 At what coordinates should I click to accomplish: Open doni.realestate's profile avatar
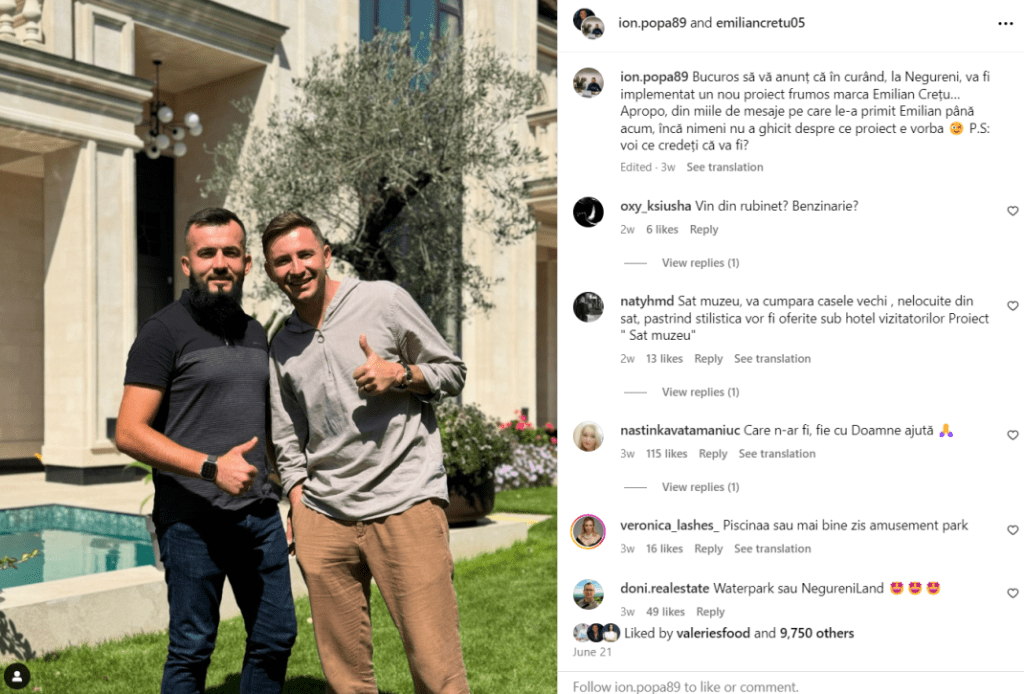click(x=588, y=594)
